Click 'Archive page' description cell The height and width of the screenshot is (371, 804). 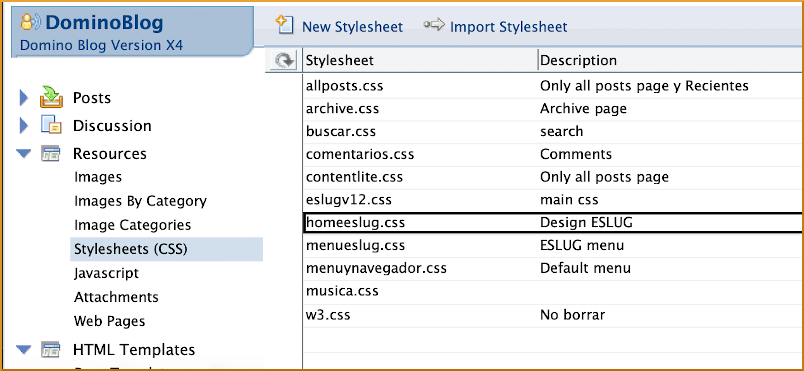click(x=584, y=109)
